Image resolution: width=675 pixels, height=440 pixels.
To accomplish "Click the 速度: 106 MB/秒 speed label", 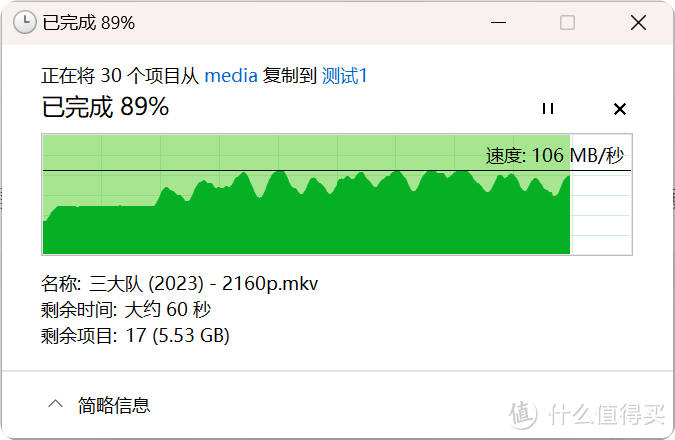I will click(x=554, y=155).
